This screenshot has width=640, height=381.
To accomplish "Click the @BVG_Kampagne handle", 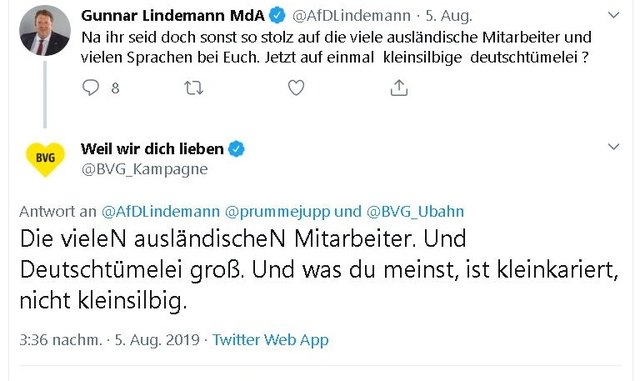I will pyautogui.click(x=144, y=169).
